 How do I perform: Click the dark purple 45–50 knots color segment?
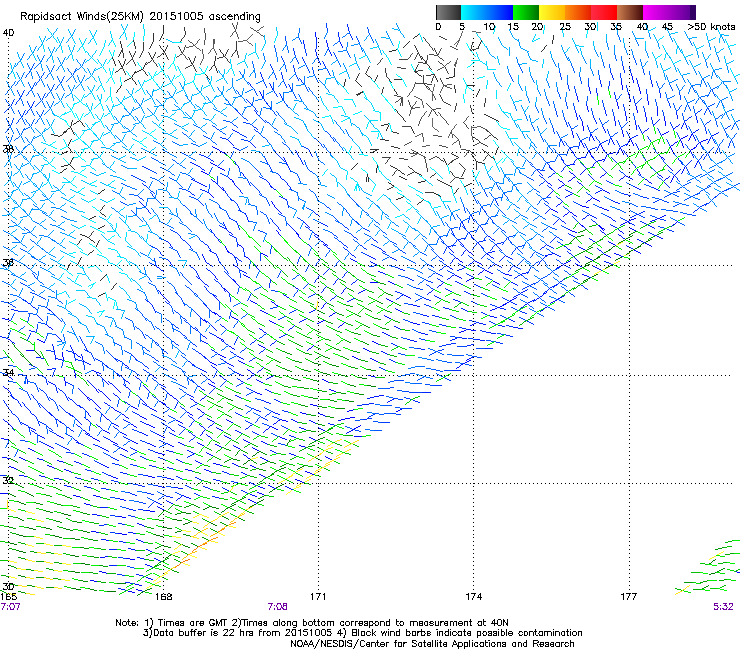682,12
